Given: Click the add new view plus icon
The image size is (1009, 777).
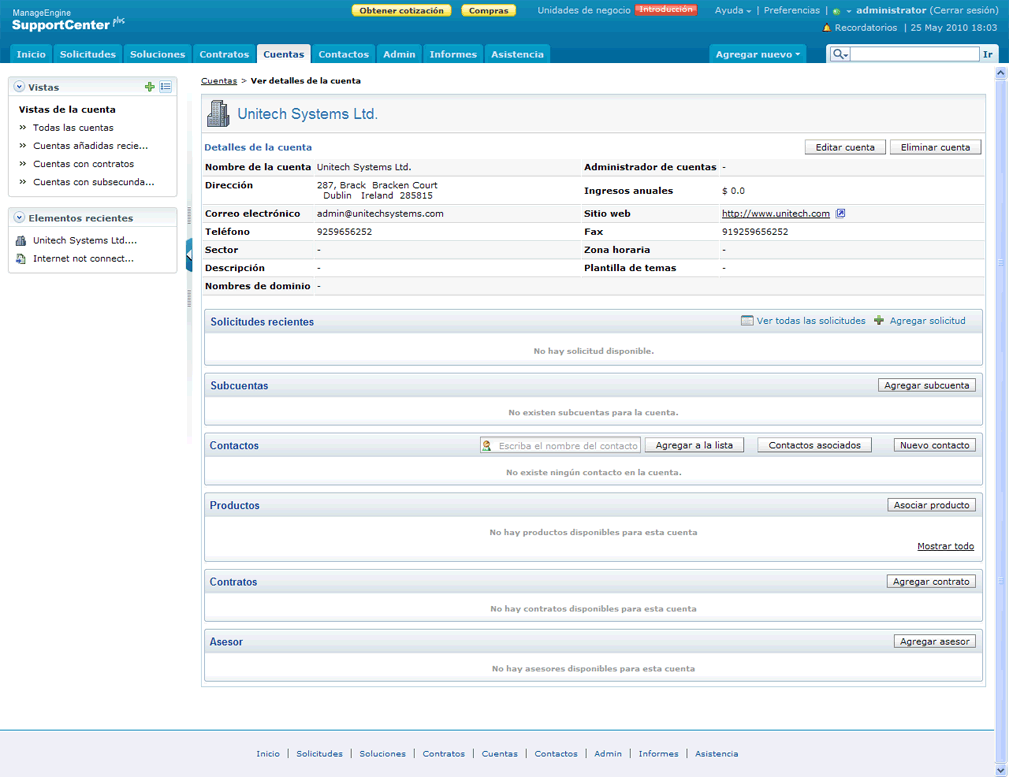Looking at the screenshot, I should (x=149, y=86).
